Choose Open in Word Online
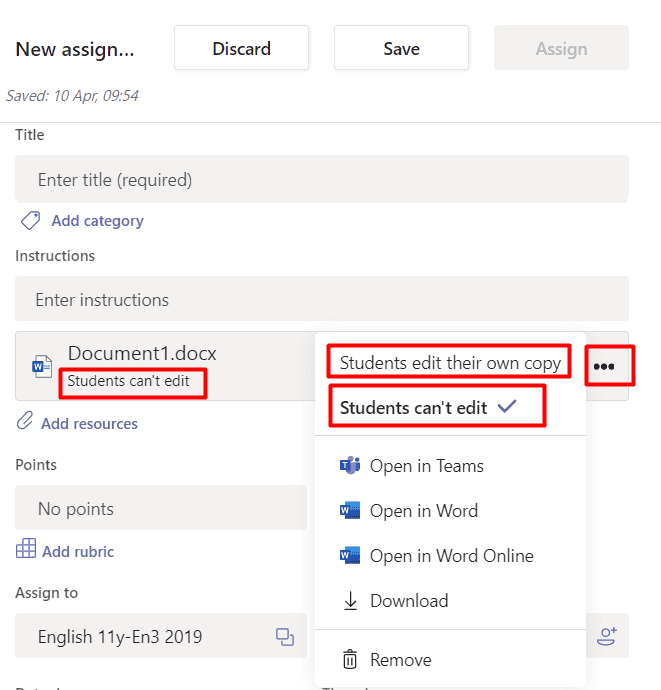 click(x=451, y=555)
